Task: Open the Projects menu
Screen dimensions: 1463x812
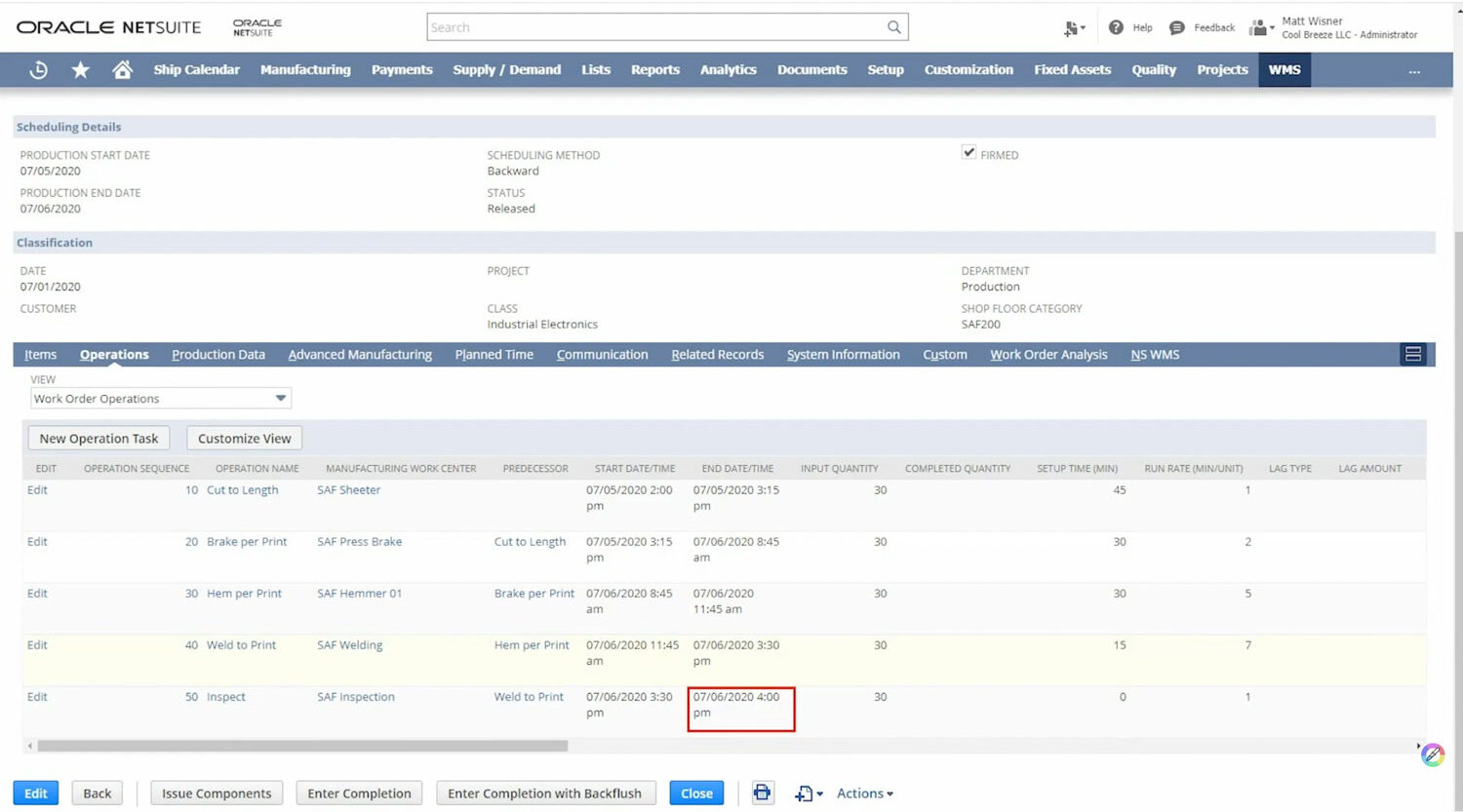Action: 1222,70
